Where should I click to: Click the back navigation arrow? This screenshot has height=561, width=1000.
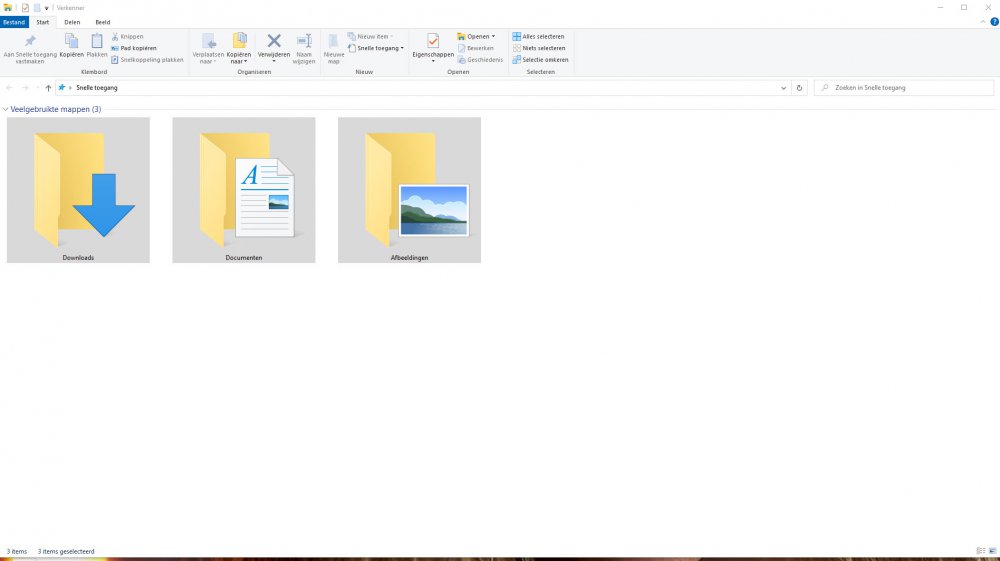10,88
